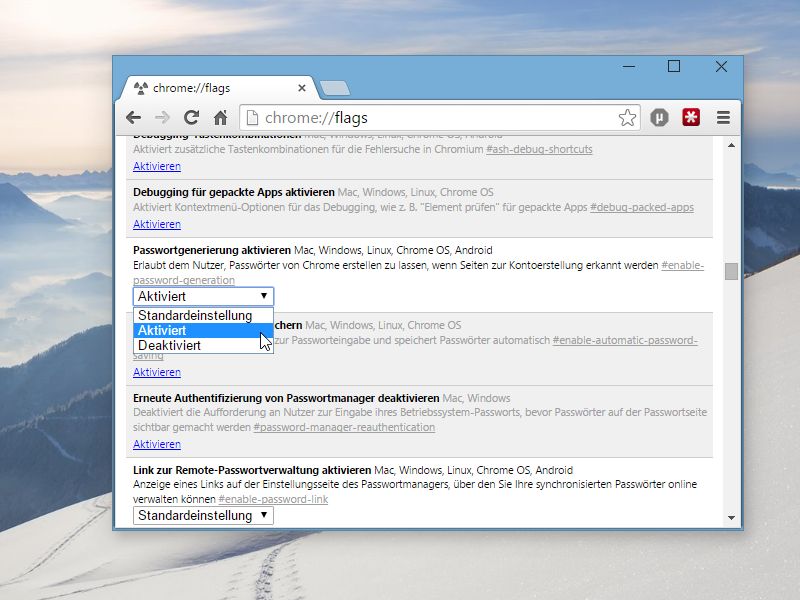The height and width of the screenshot is (600, 800).
Task: Click Aktivieren under Debugging für gepackte Apps
Action: tap(157, 224)
